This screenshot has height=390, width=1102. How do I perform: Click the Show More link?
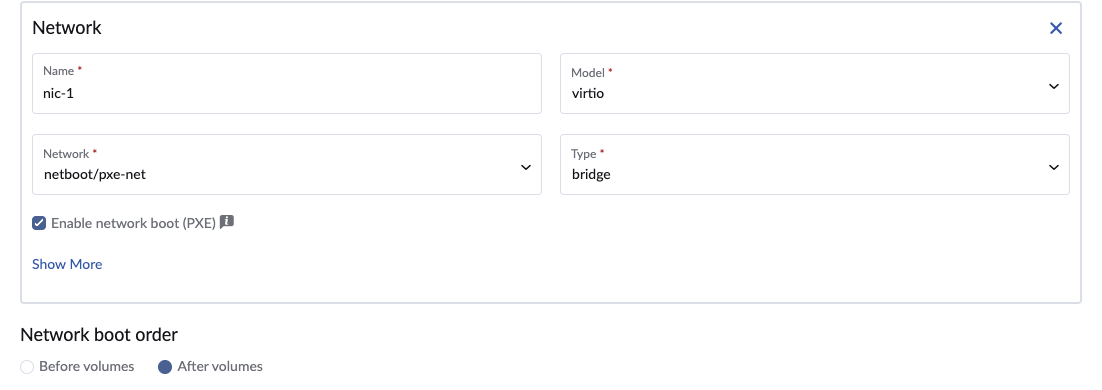[67, 264]
